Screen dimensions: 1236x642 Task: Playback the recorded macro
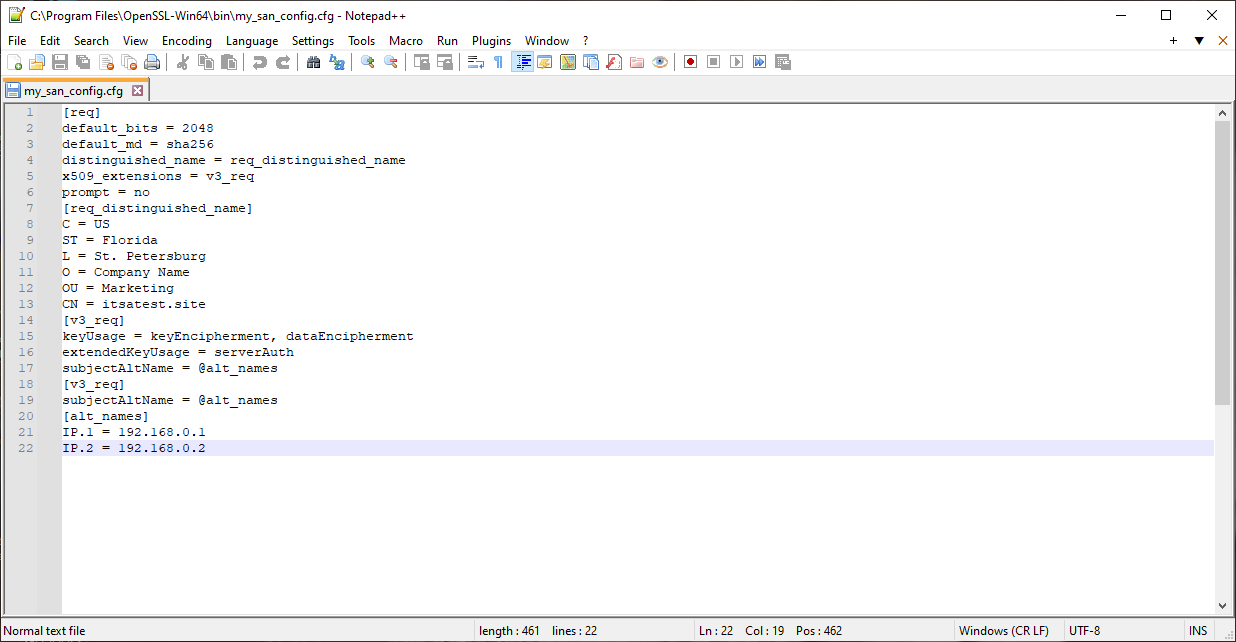coord(735,61)
